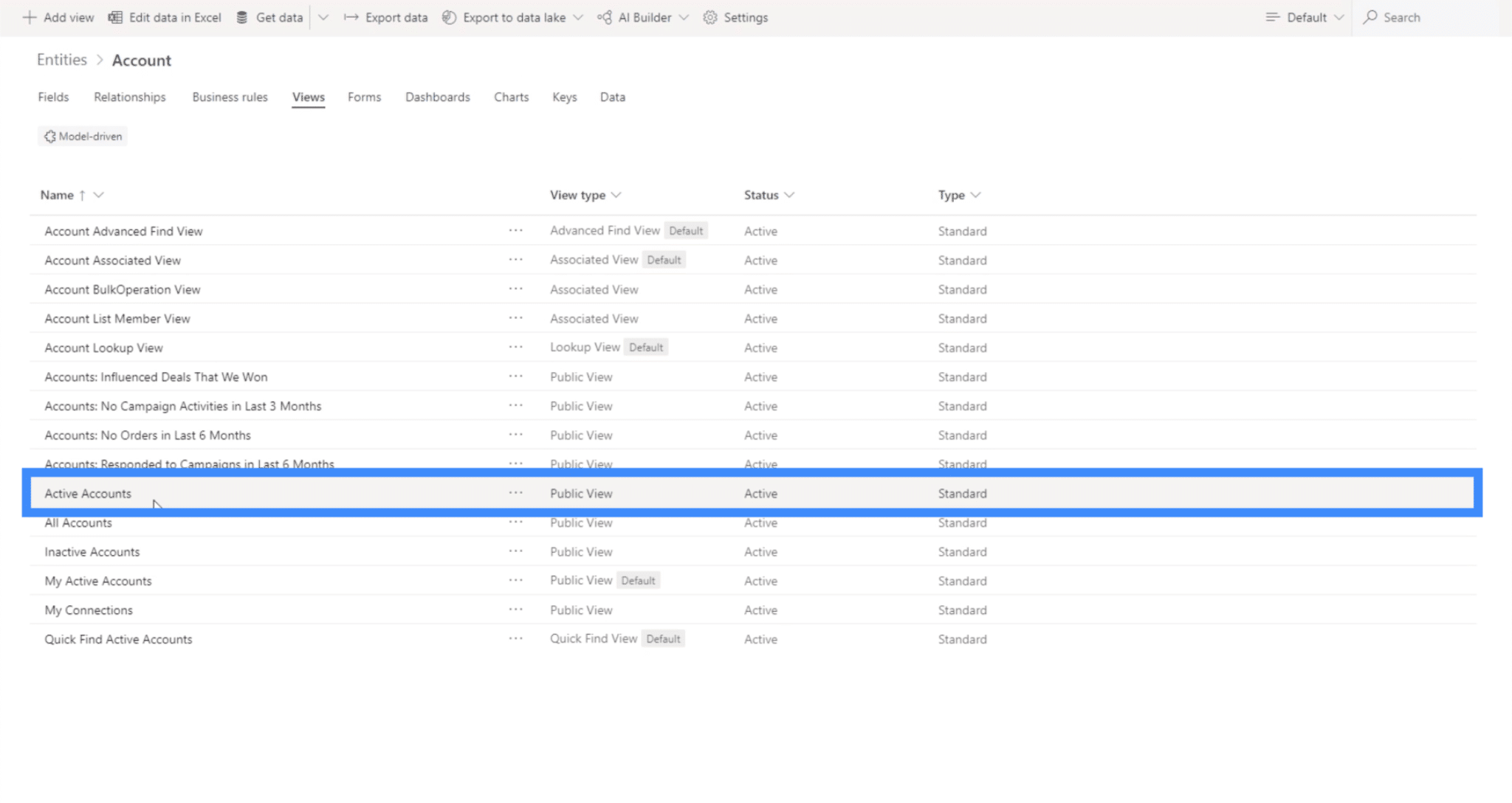The width and height of the screenshot is (1512, 803).
Task: Click the AI Builder icon
Action: pyautogui.click(x=604, y=17)
